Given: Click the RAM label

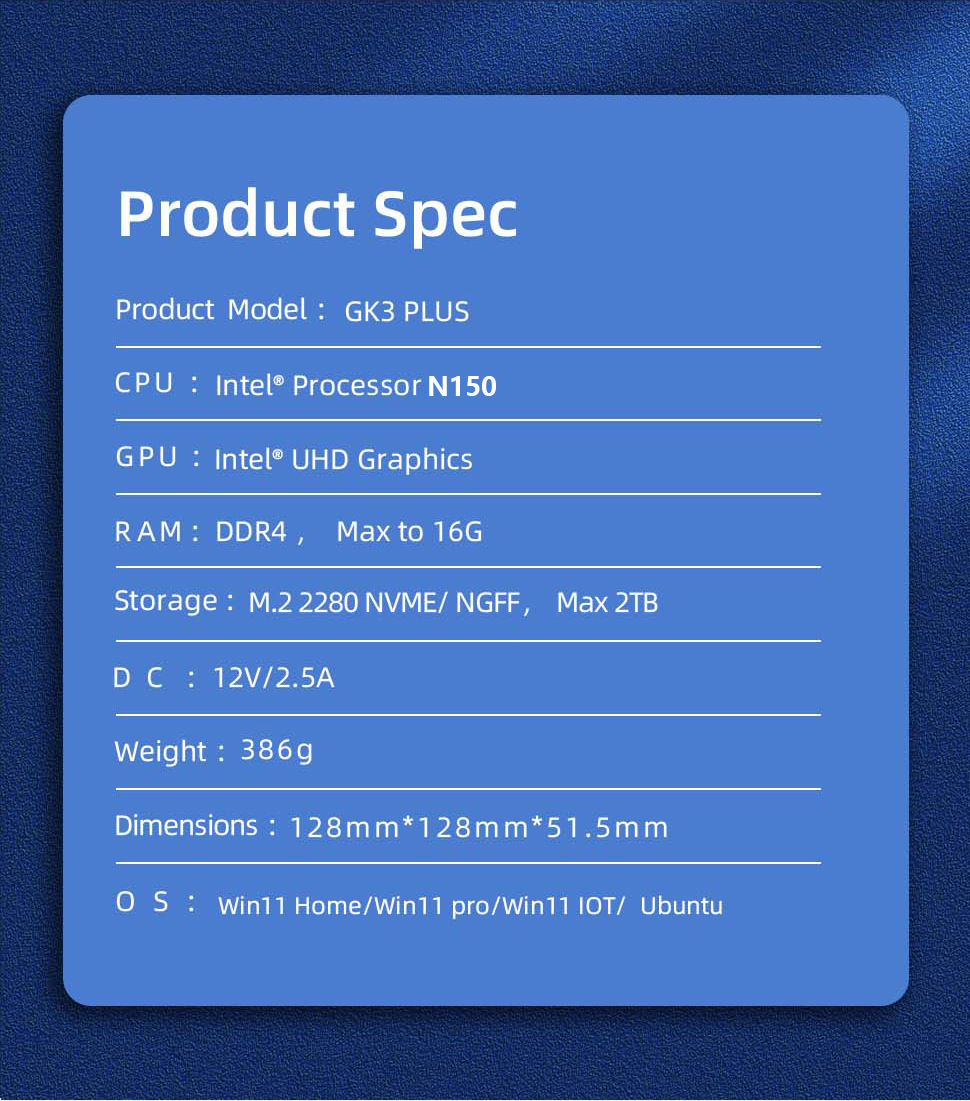Looking at the screenshot, I should click(x=148, y=532).
